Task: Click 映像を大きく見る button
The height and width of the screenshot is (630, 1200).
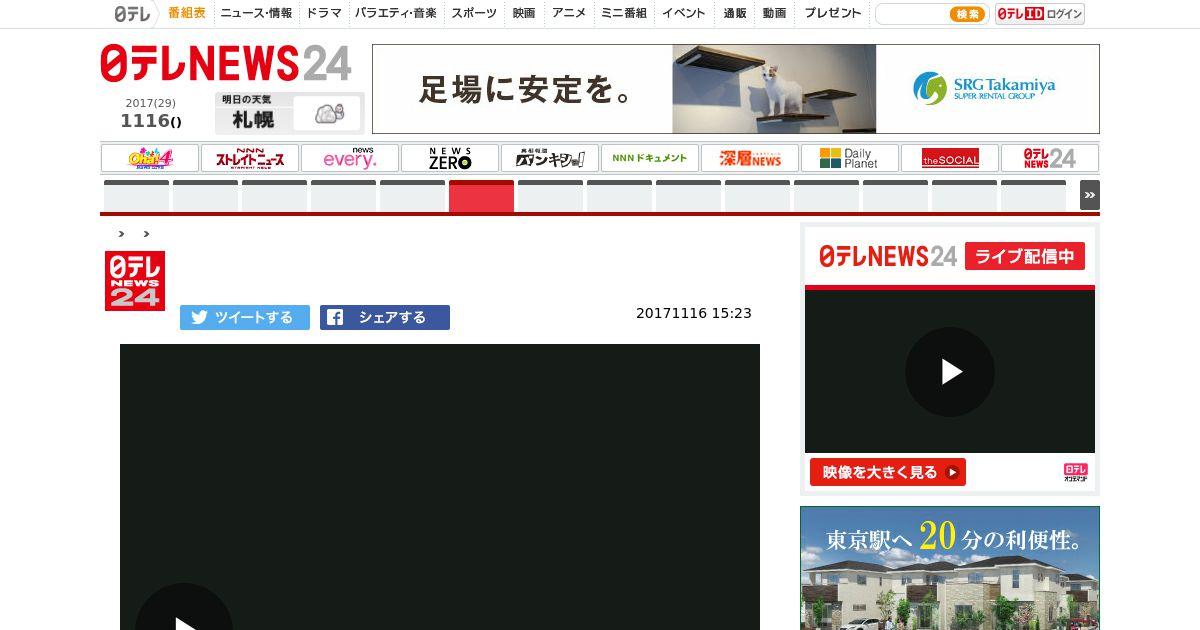Action: (x=888, y=472)
